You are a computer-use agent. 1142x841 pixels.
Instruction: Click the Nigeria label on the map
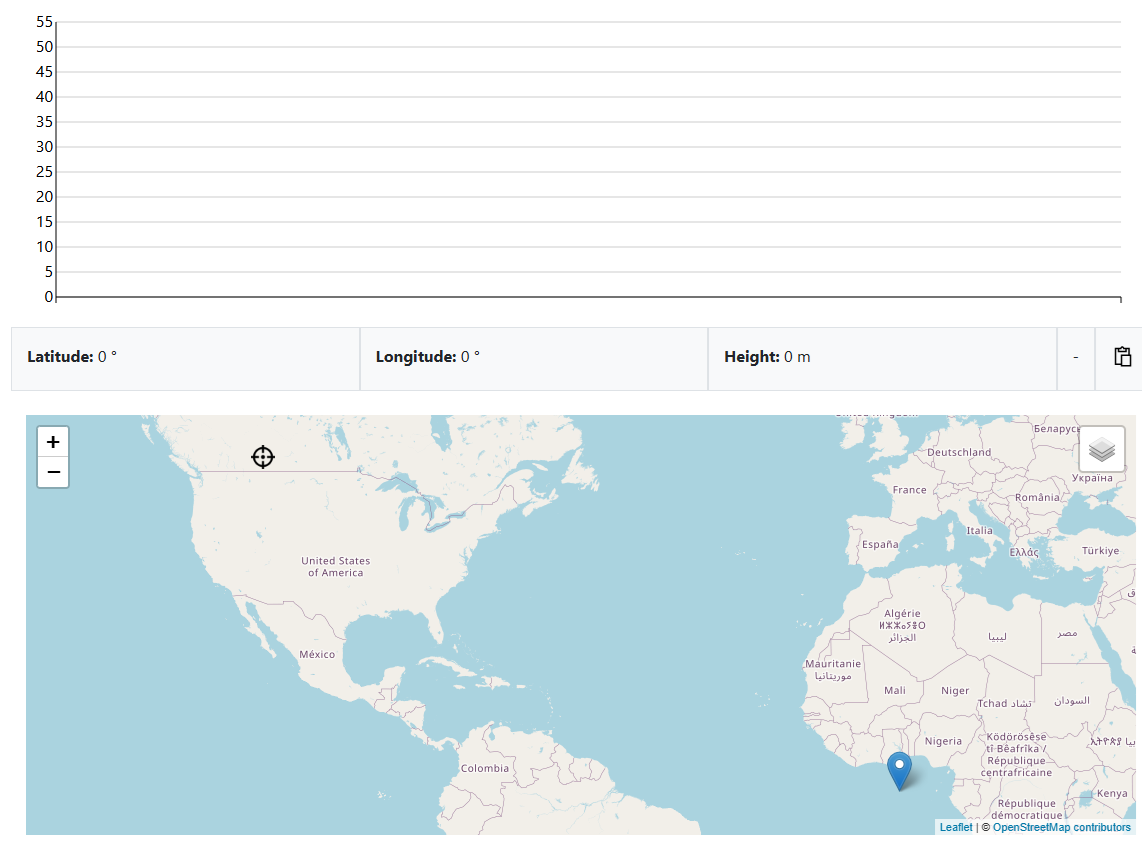pyautogui.click(x=942, y=741)
